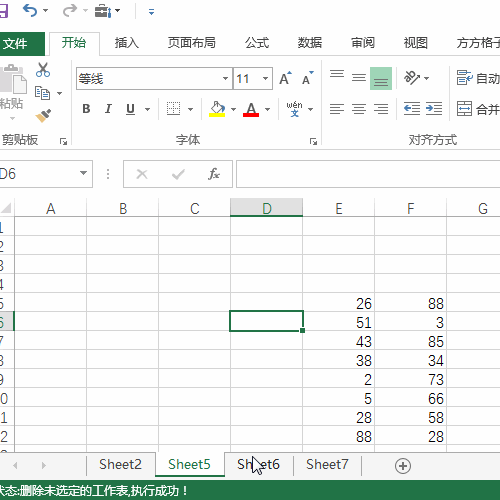Viewport: 500px width, 500px height.
Task: Click inside the formula bar input
Action: pos(368,174)
